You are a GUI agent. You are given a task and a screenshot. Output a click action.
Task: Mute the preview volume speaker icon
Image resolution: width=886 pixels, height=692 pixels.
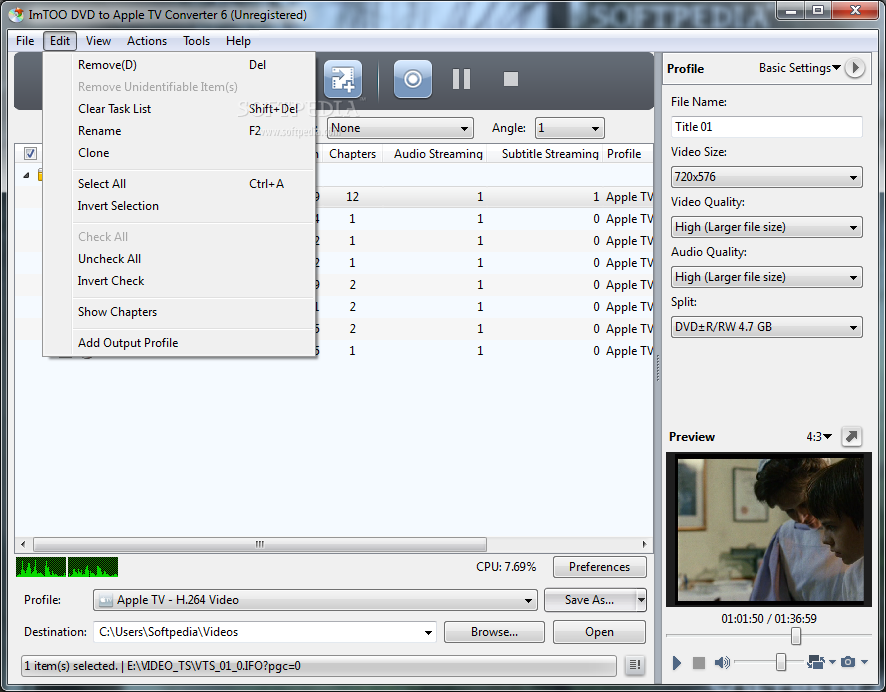[722, 662]
